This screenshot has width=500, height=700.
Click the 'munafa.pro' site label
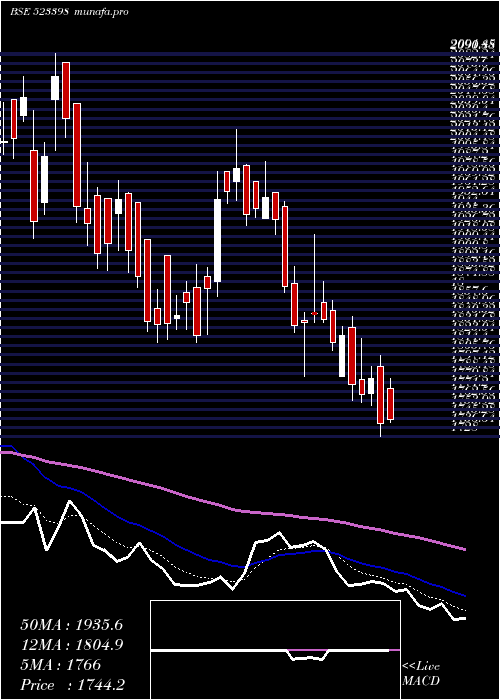[102, 12]
